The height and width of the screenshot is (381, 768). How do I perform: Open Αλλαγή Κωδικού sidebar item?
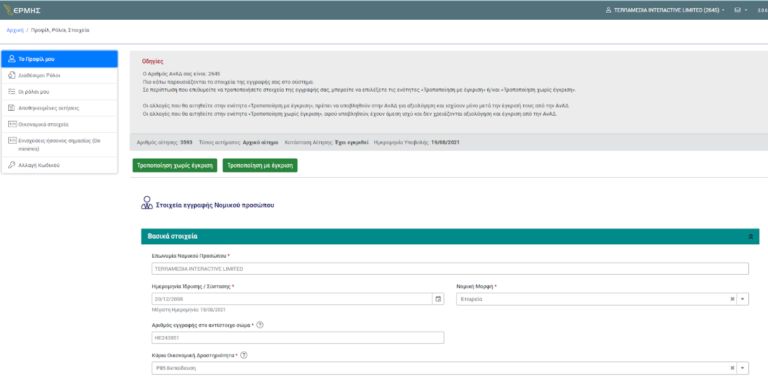pyautogui.click(x=59, y=165)
